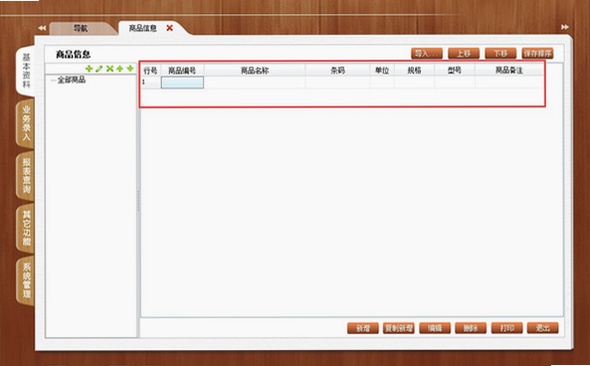This screenshot has height=366, width=590.
Task: Open the 基本资料 side tab
Action: (26, 71)
